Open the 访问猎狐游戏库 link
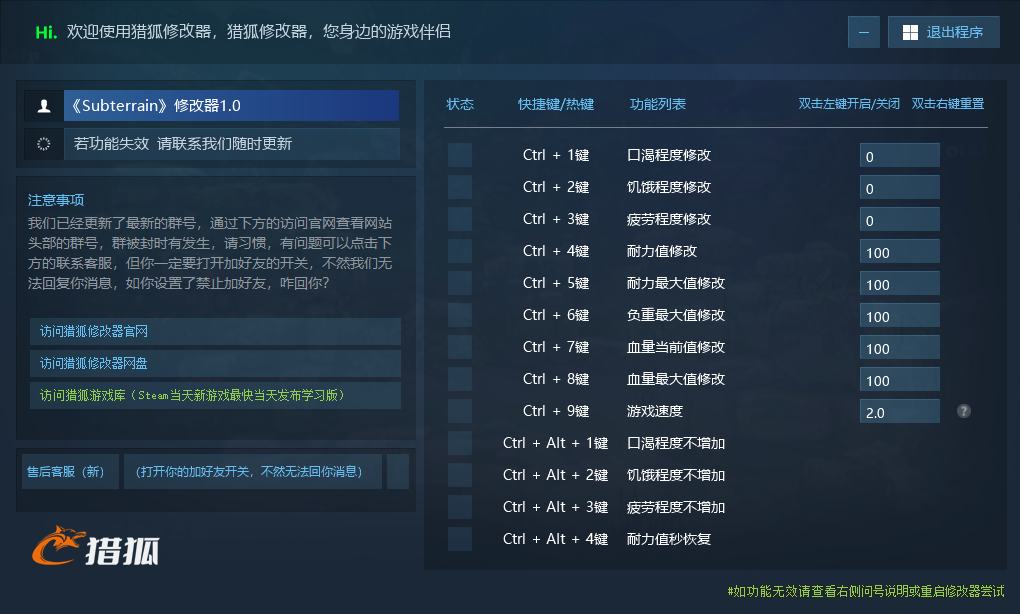 click(x=215, y=395)
